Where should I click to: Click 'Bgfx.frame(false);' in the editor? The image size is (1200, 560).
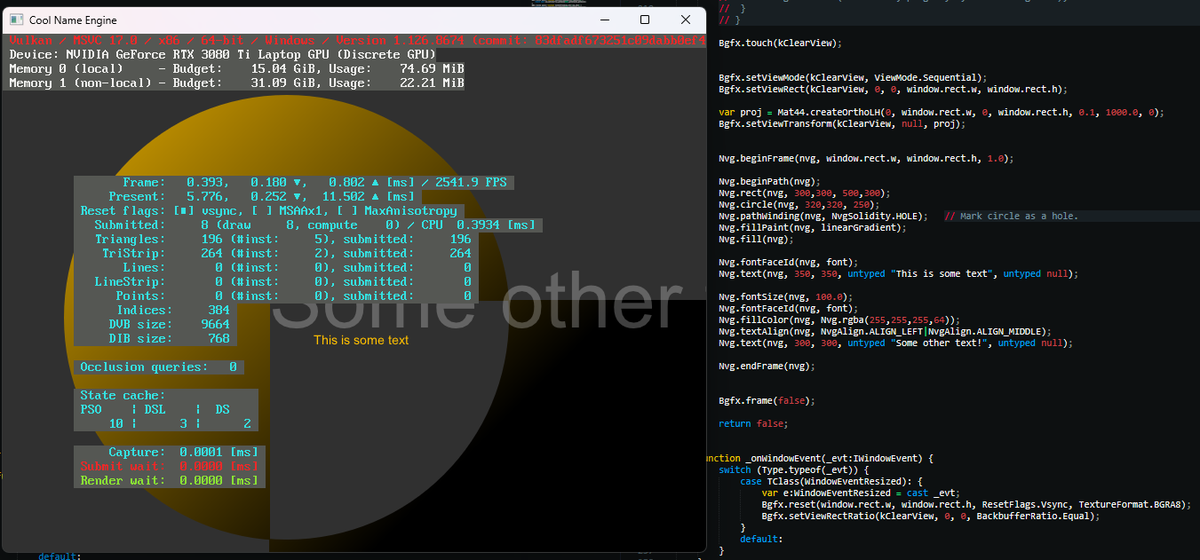[766, 400]
